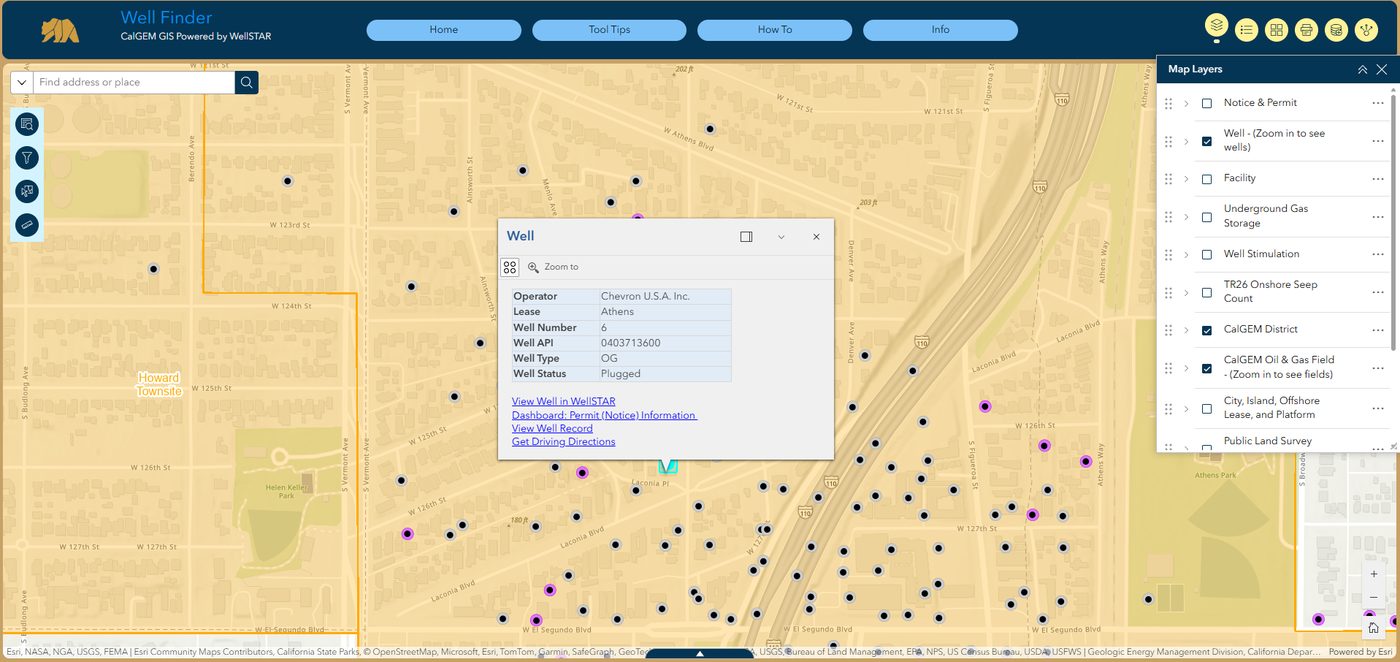
Task: Open the Measure ruler tool
Action: pos(27,225)
